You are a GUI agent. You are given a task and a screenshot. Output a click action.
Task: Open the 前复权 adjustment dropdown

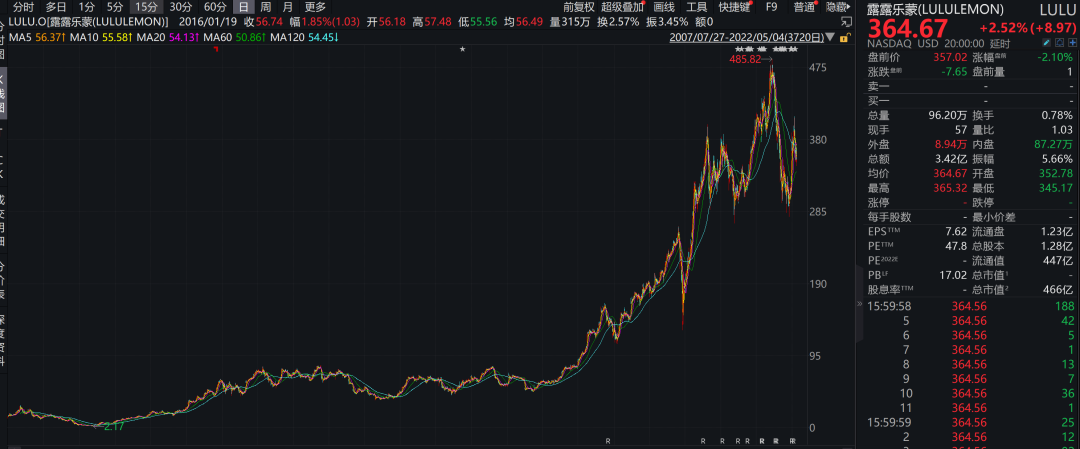click(x=577, y=7)
